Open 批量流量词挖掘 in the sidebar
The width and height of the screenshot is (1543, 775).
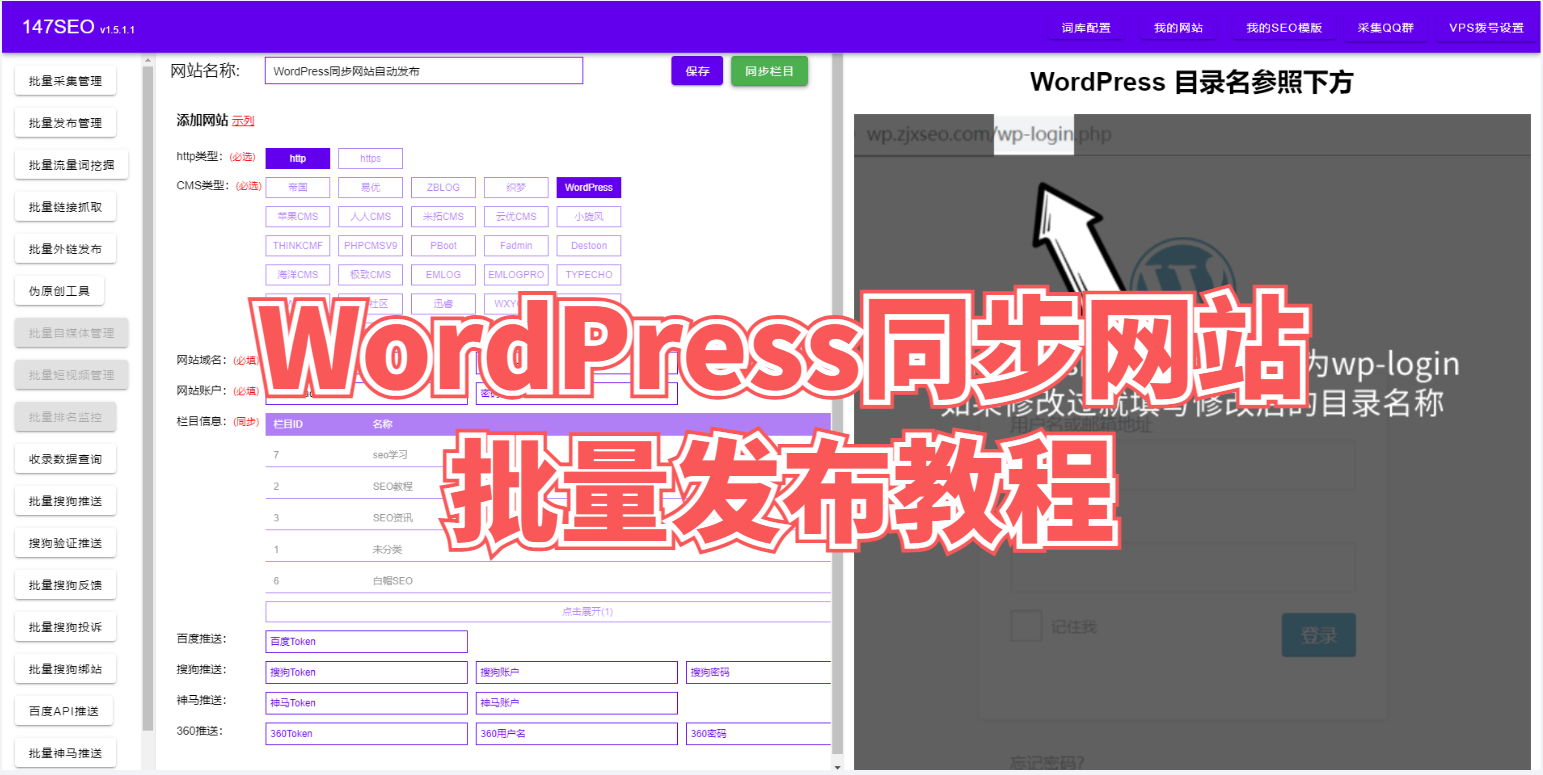[x=71, y=165]
